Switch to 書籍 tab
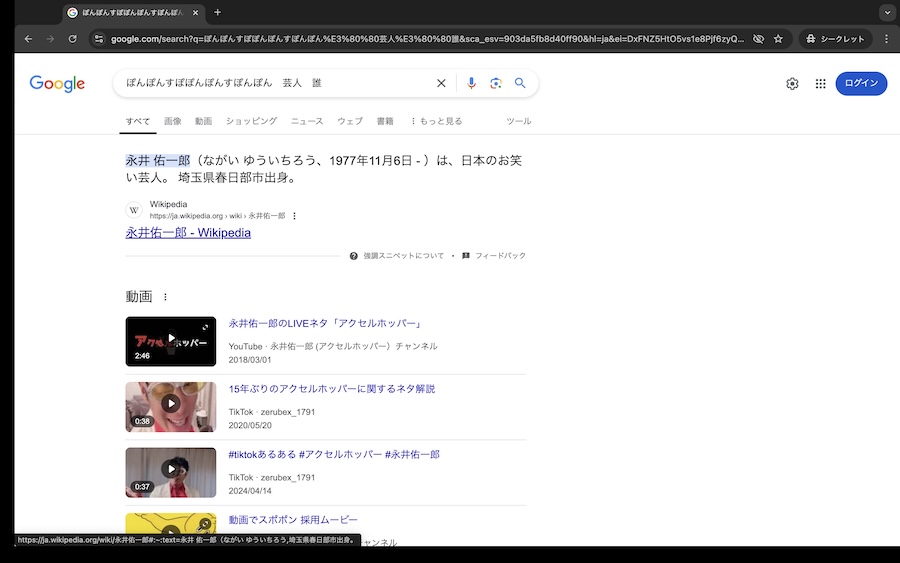Screen dimensions: 900x563 [385, 121]
